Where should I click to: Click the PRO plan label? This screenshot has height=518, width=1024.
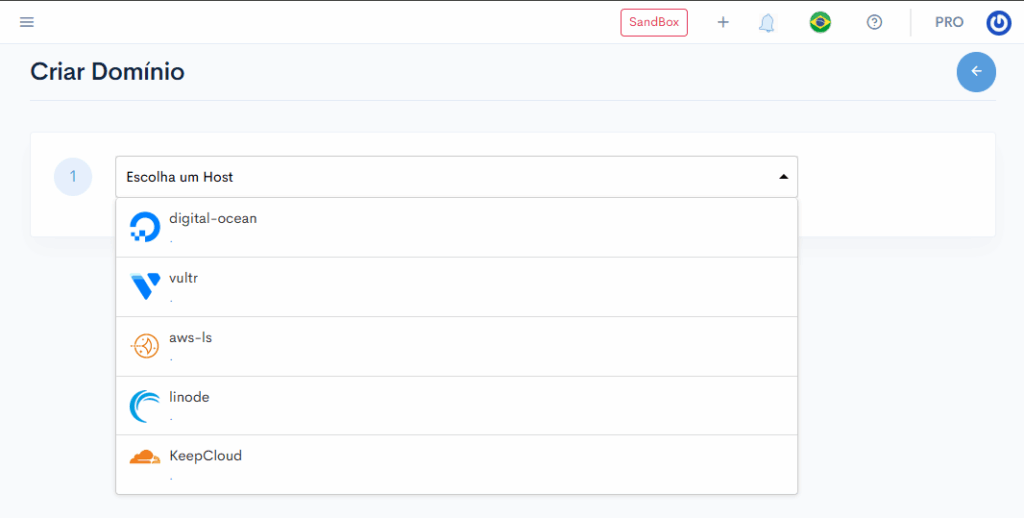(x=949, y=22)
